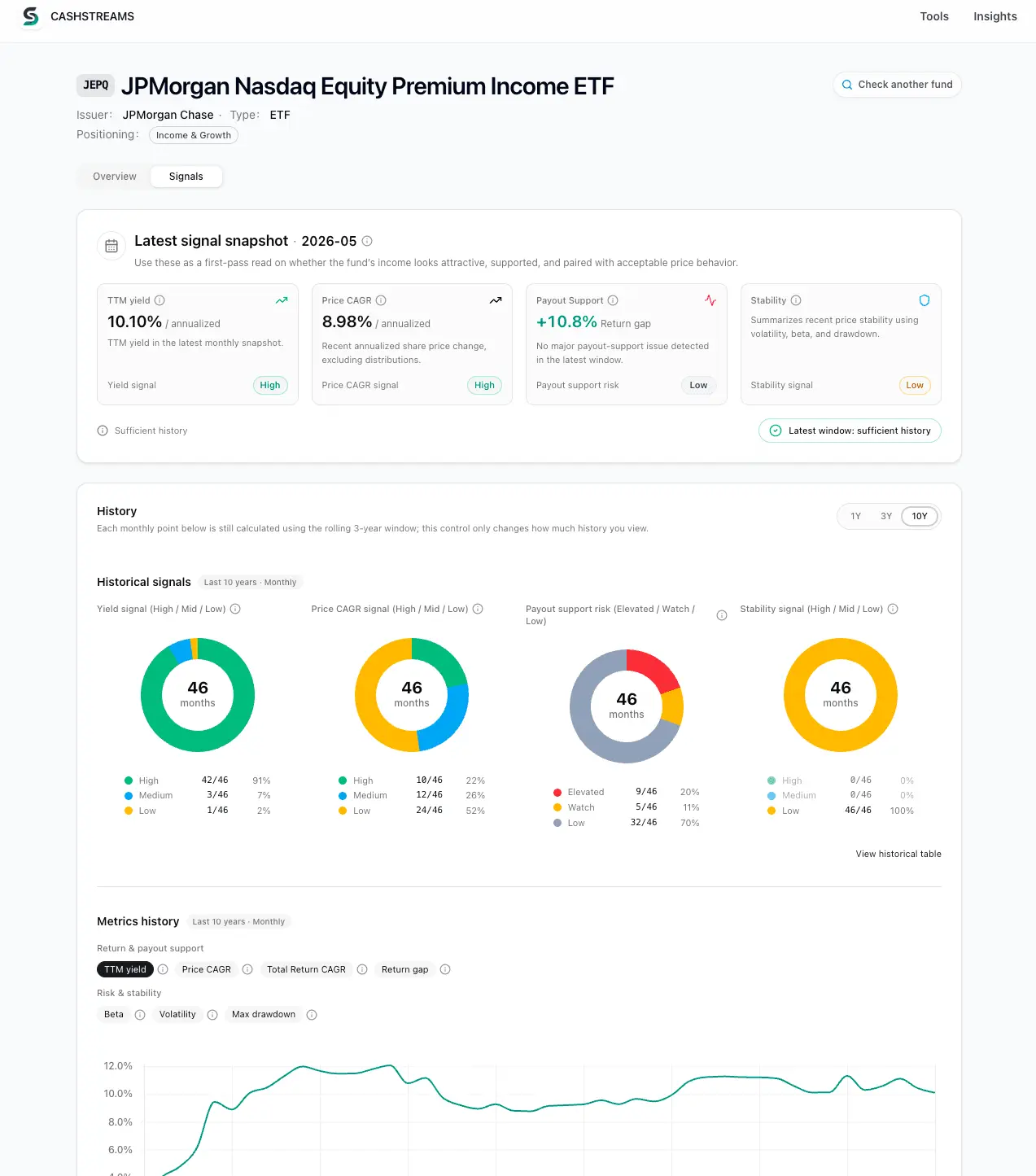
Task: Click the gray Low swatch in payout legend
Action: [x=557, y=823]
